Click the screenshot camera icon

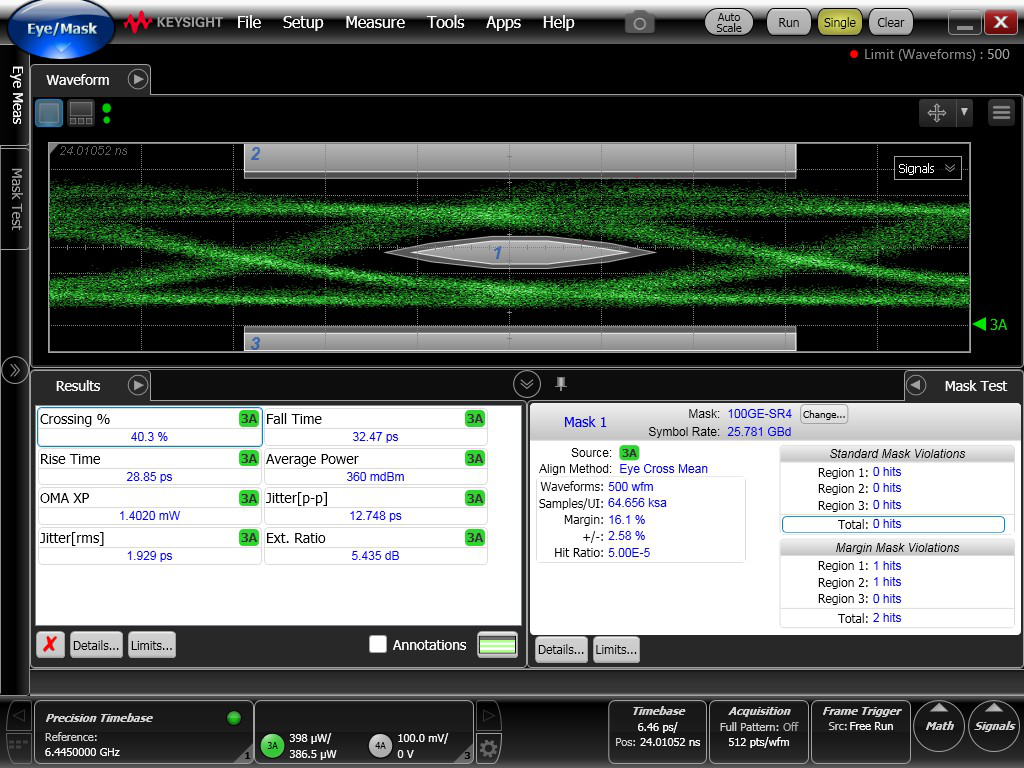(x=639, y=22)
